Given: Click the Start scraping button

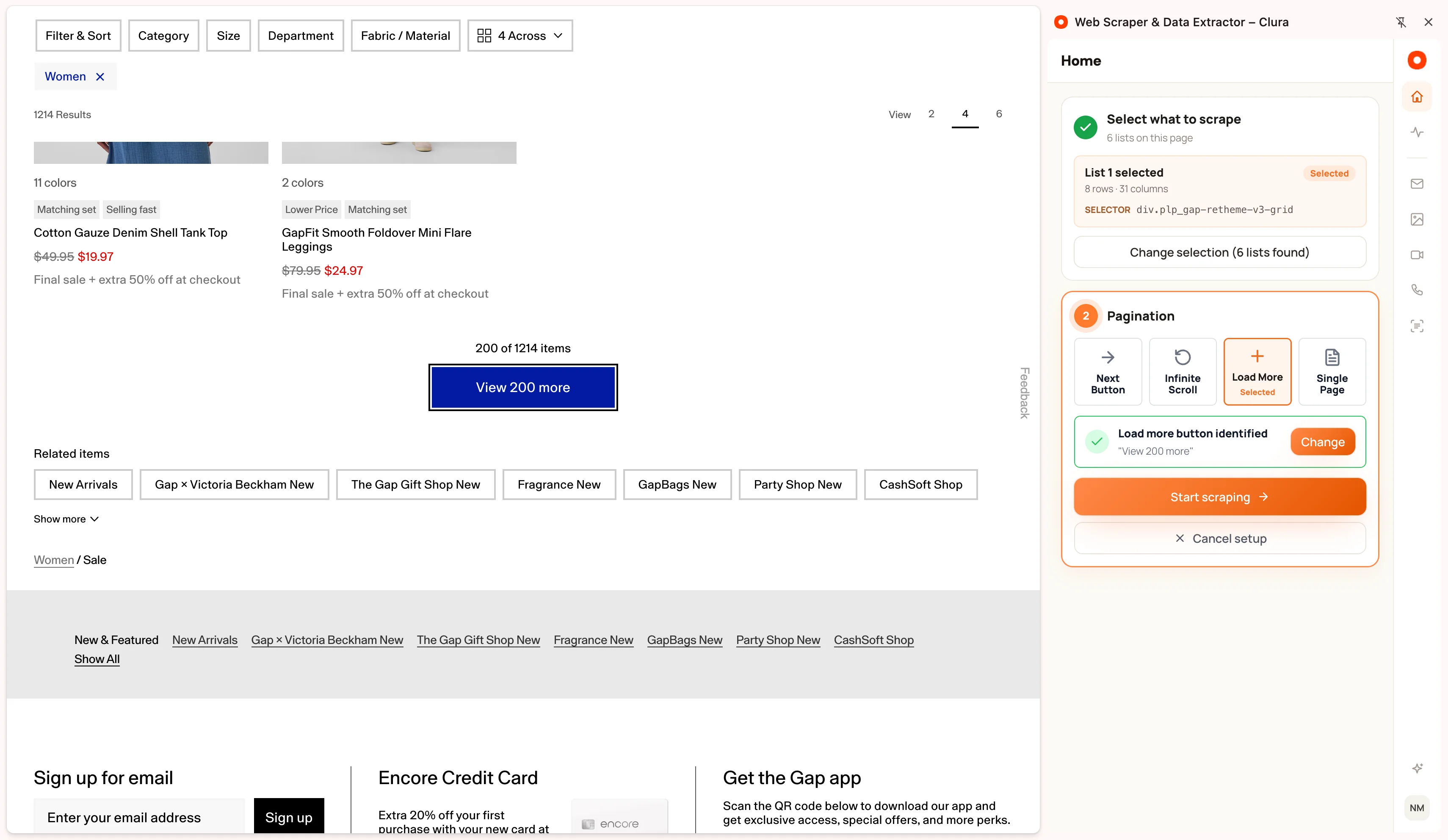Looking at the screenshot, I should coord(1219,497).
